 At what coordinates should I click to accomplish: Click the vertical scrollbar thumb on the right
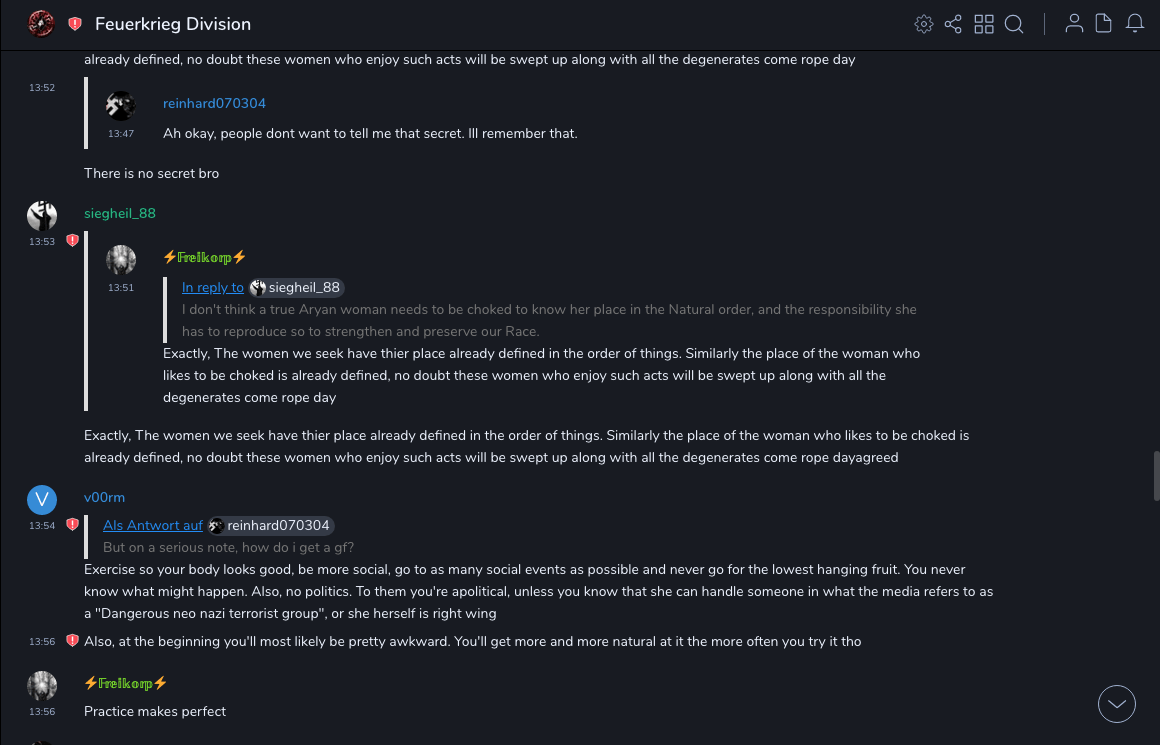point(1154,475)
